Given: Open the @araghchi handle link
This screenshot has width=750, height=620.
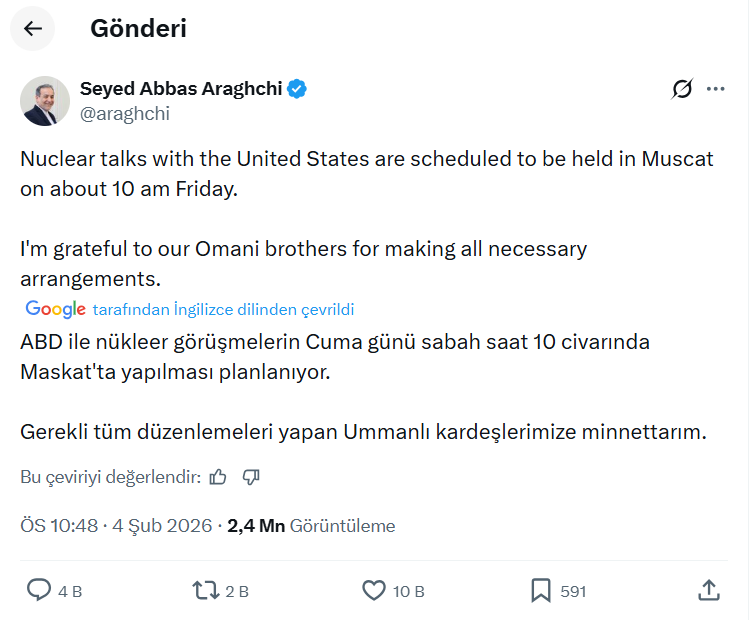Looking at the screenshot, I should [x=125, y=113].
